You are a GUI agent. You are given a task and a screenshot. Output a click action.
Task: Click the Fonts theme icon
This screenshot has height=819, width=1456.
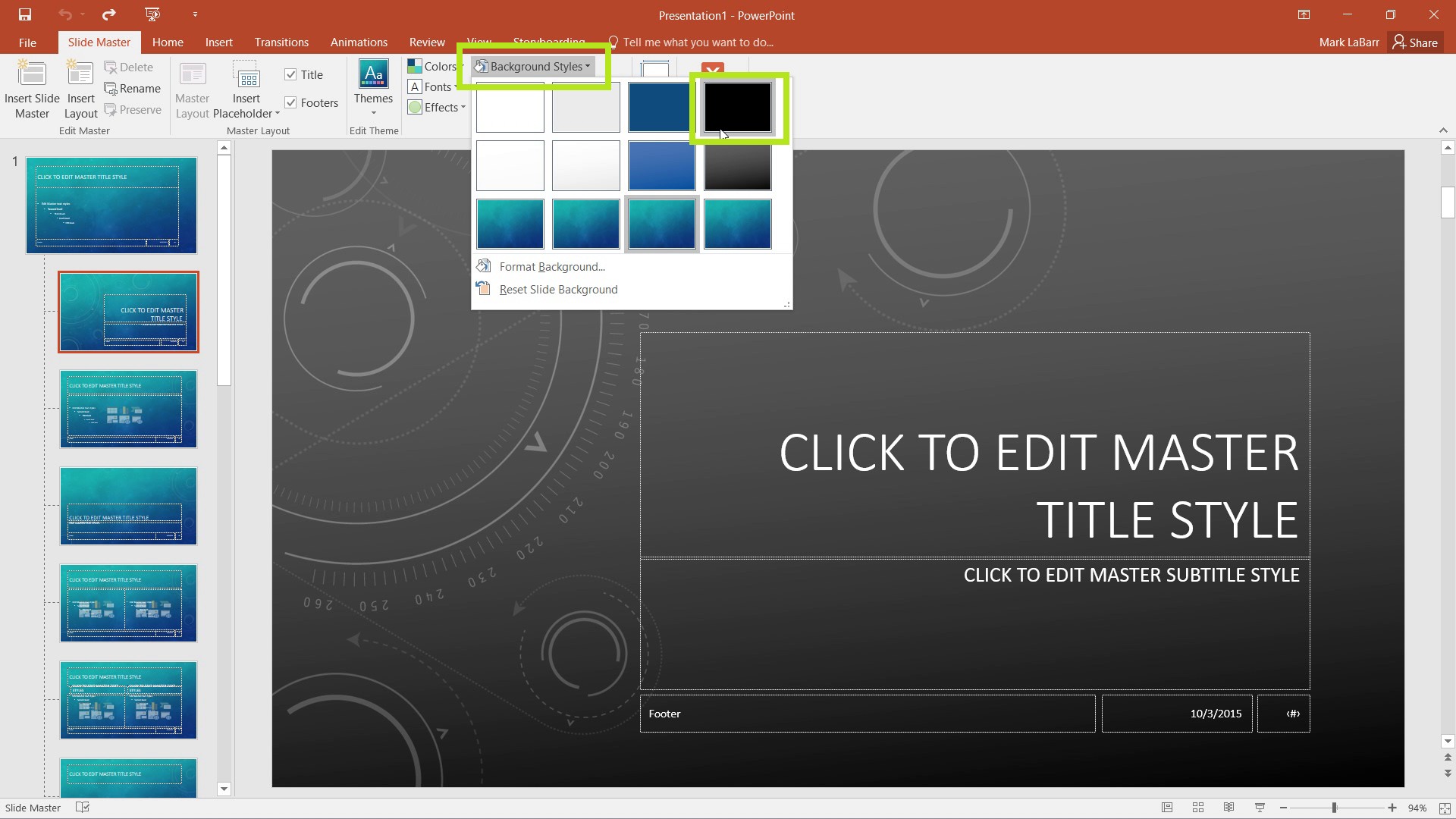click(x=414, y=87)
